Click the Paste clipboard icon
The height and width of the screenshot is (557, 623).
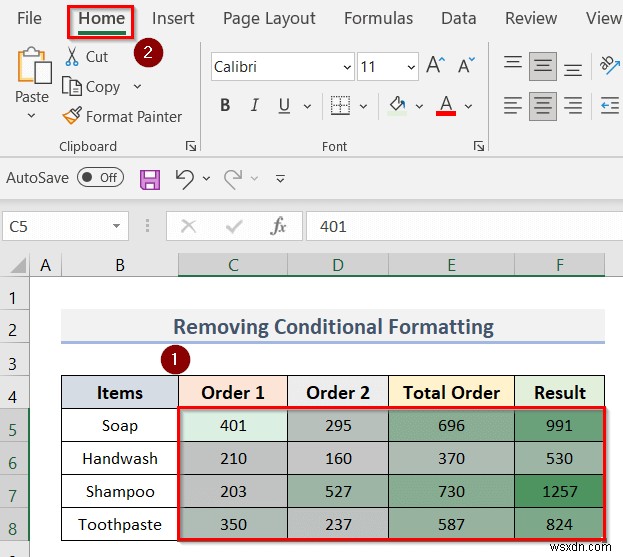coord(34,66)
